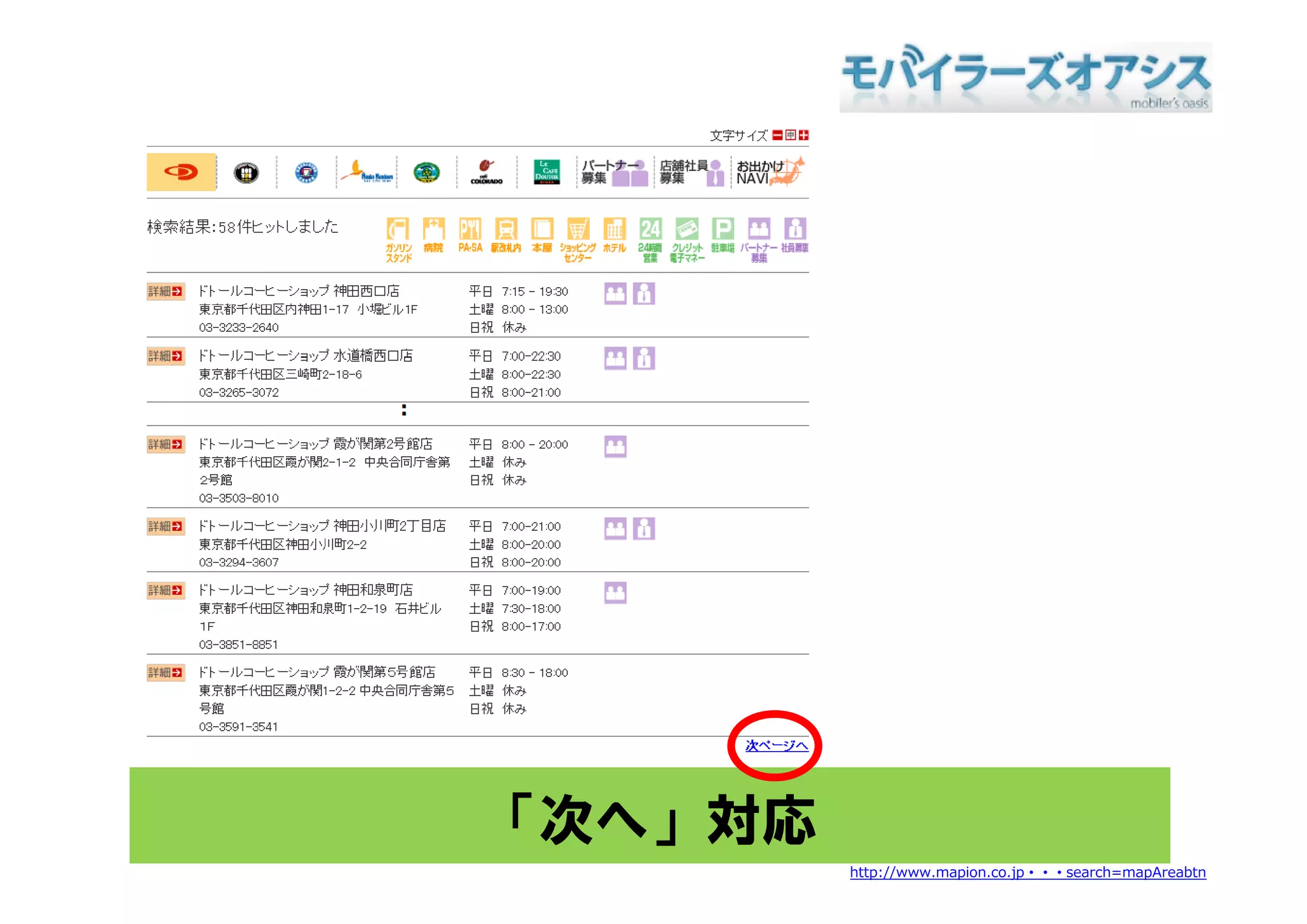The width and height of the screenshot is (1307, 924).
Task: Select phone number 03-3851-8851
Action: pos(239,645)
